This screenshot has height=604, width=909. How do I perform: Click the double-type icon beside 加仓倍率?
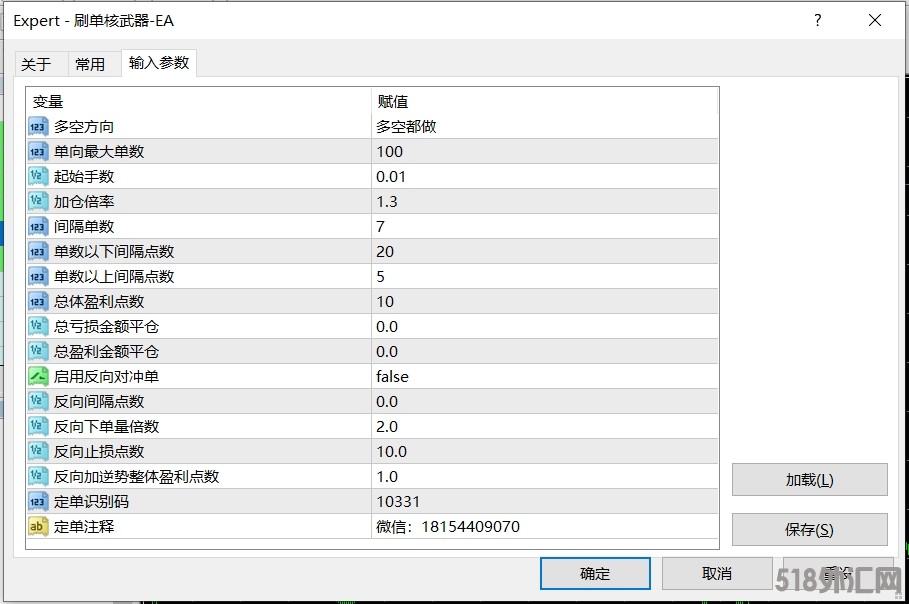(x=38, y=202)
